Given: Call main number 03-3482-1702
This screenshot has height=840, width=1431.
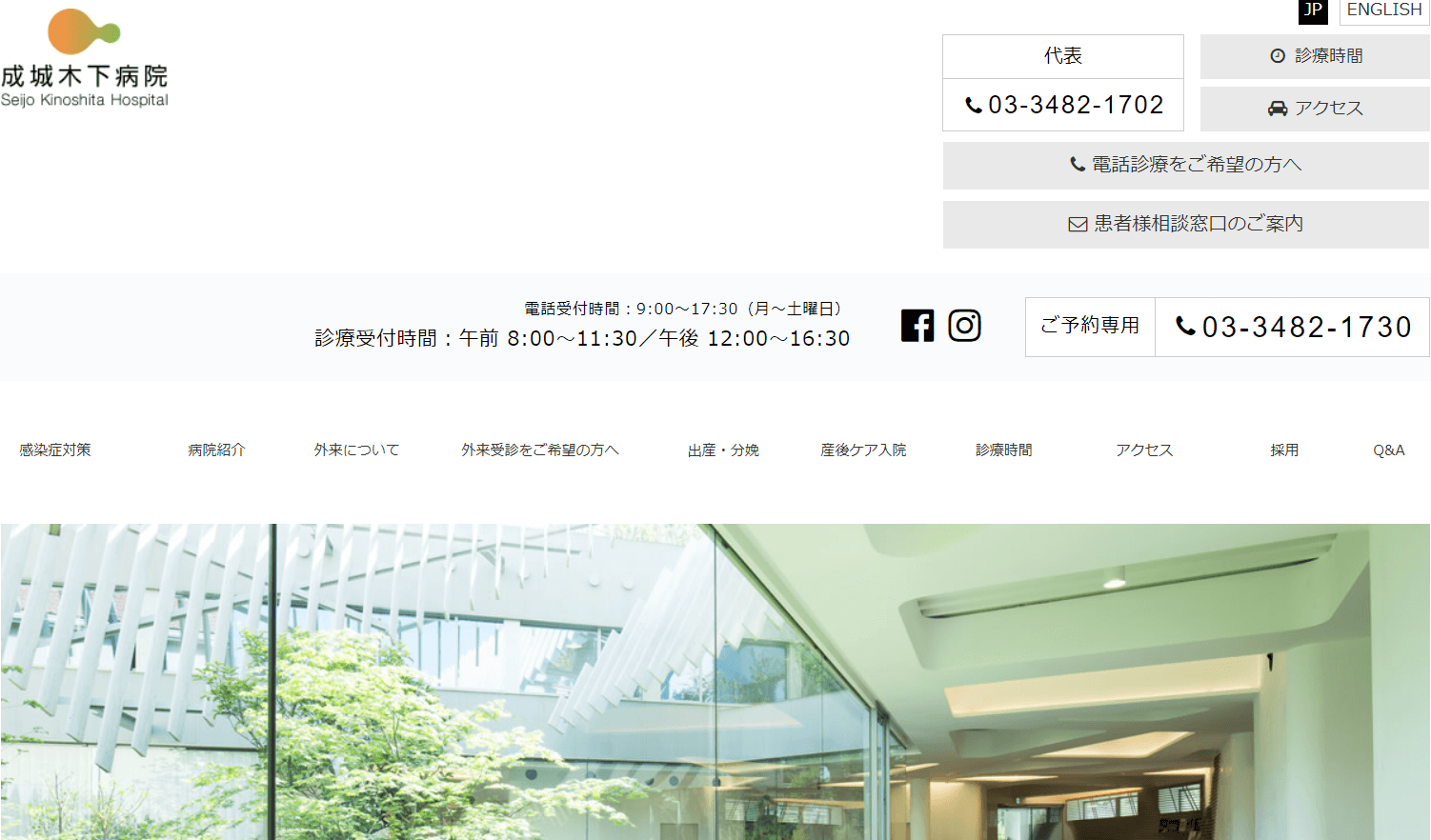Looking at the screenshot, I should pyautogui.click(x=1064, y=105).
